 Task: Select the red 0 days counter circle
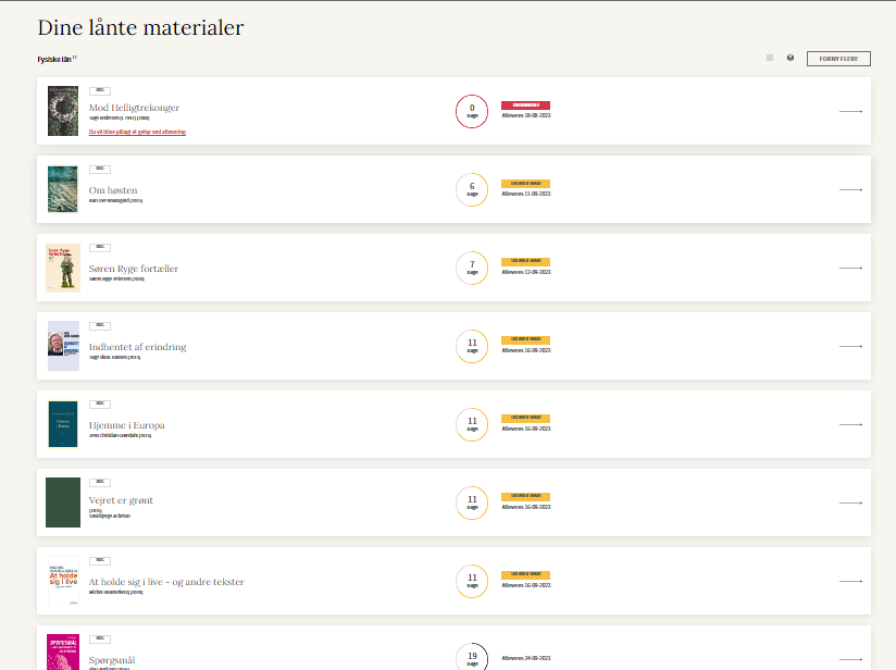472,111
